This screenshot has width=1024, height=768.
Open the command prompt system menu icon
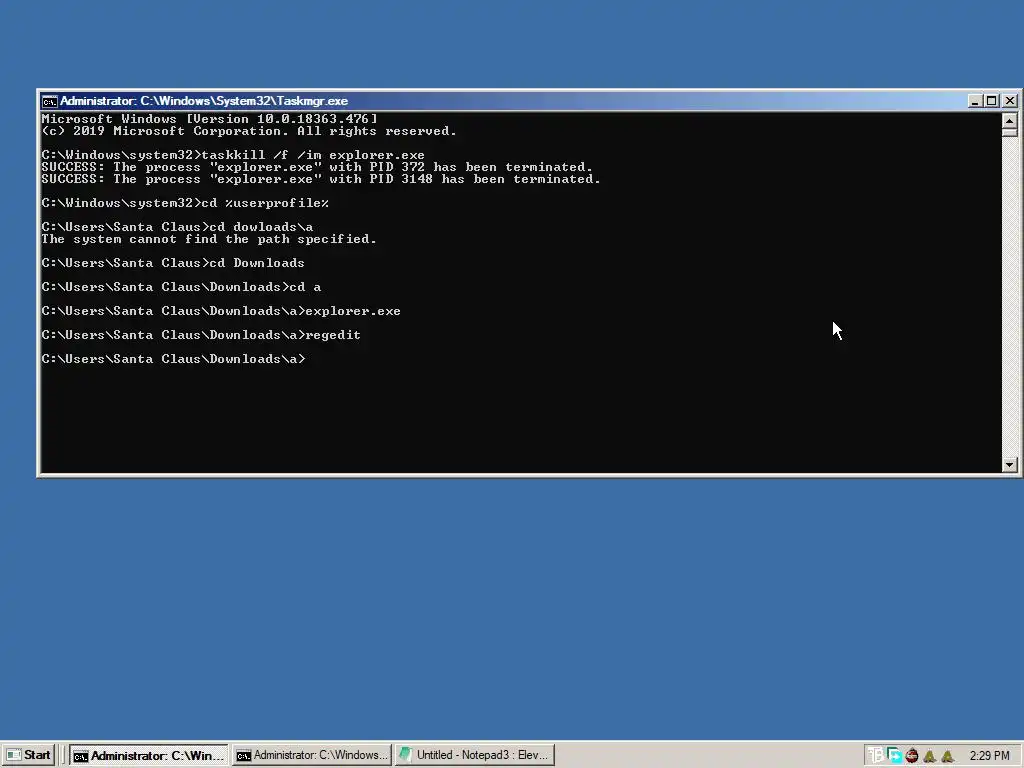tap(49, 101)
